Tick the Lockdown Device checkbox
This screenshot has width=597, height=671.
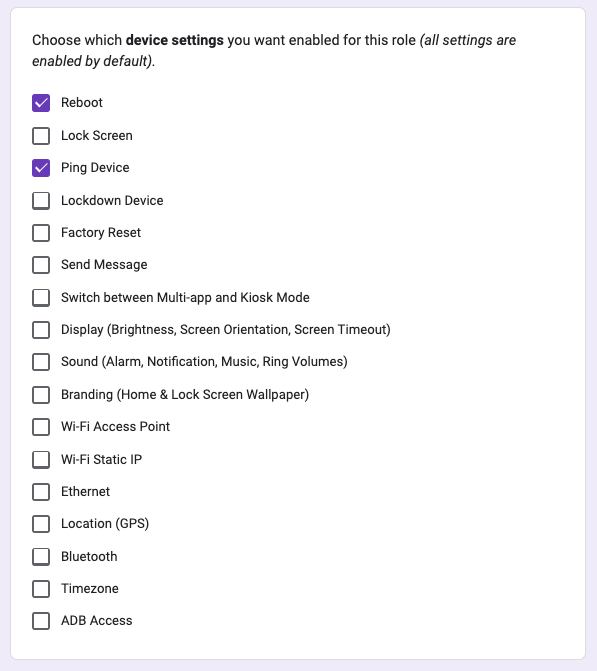pyautogui.click(x=41, y=201)
